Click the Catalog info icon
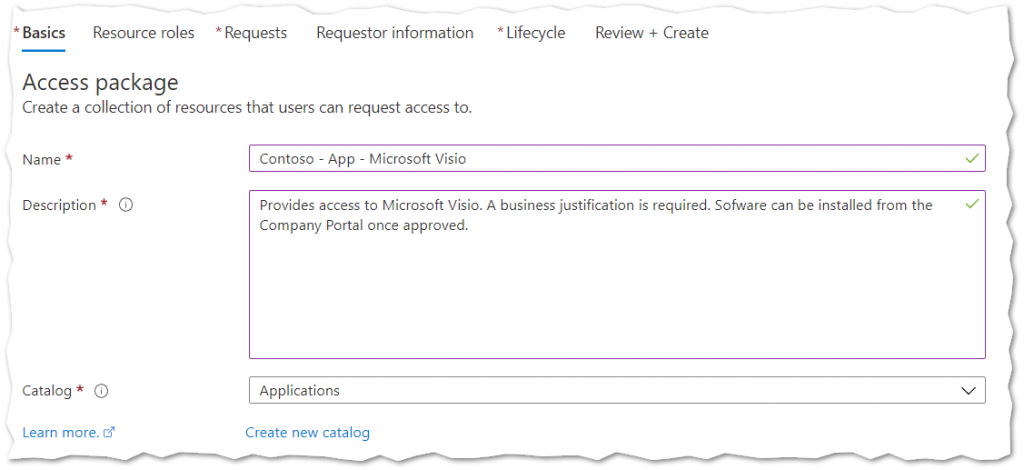Screen dimensions: 1024x470 click(101, 391)
